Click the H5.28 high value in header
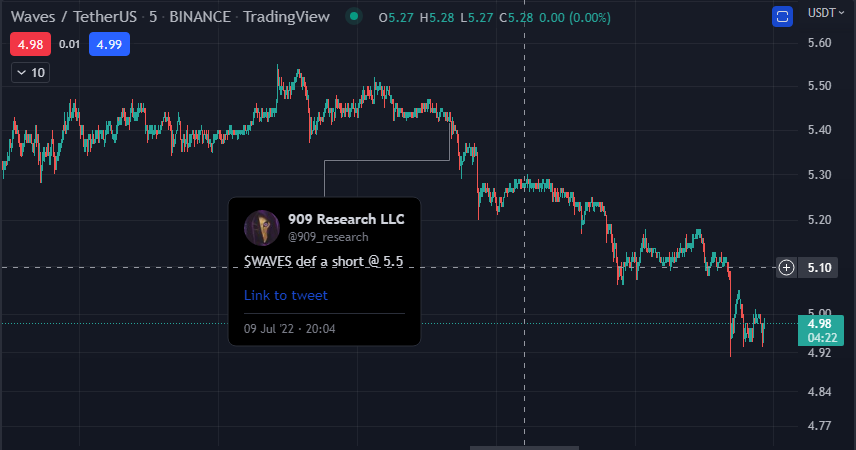Image resolution: width=856 pixels, height=450 pixels. tap(437, 17)
